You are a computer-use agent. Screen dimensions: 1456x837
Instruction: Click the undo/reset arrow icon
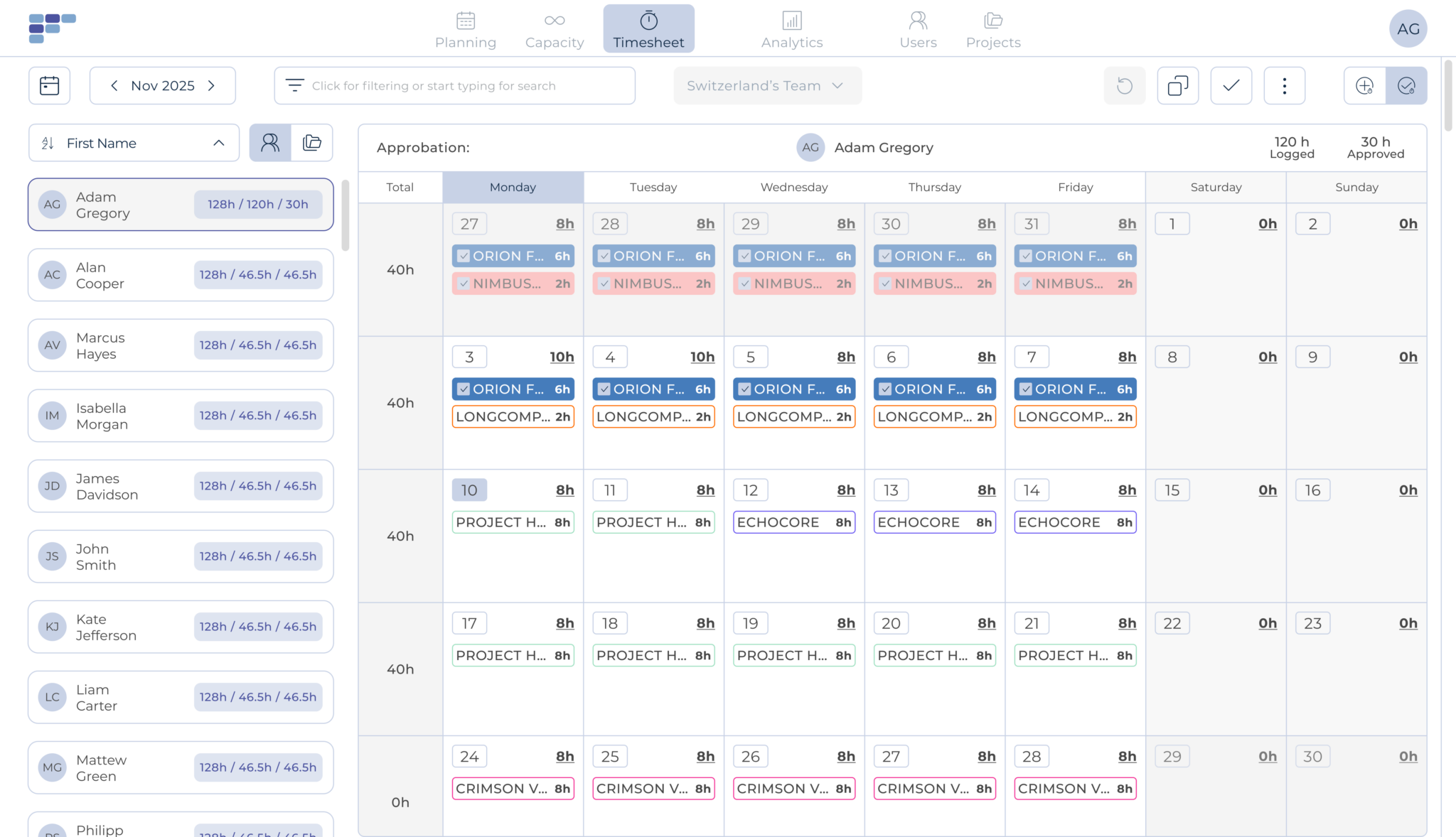(1124, 86)
